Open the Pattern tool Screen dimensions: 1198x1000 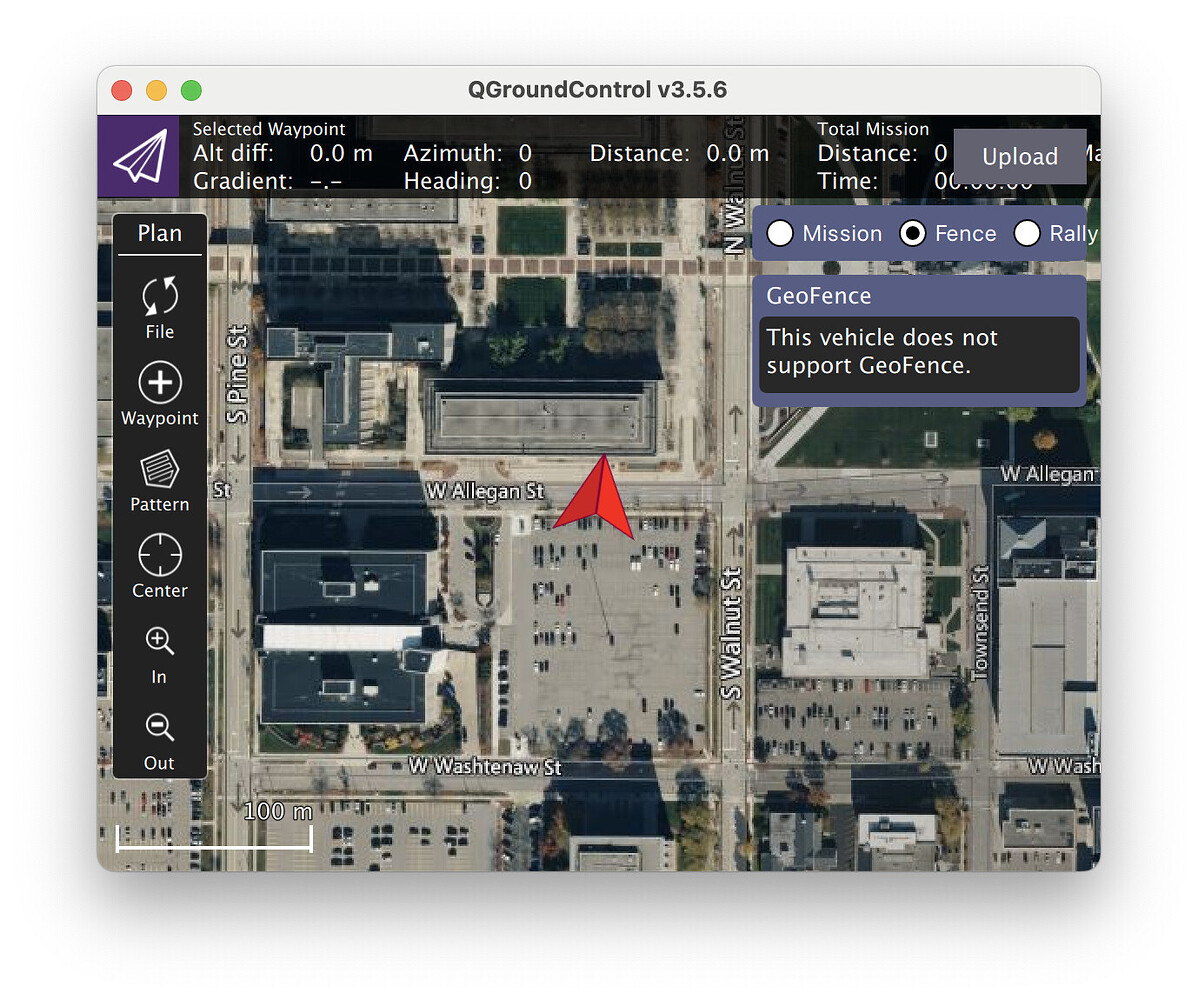click(x=159, y=480)
